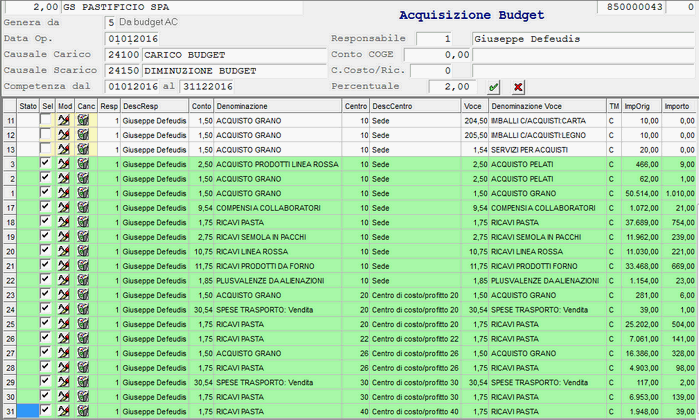Click the Causale Carico code field 24100
The image size is (699, 420).
point(123,55)
